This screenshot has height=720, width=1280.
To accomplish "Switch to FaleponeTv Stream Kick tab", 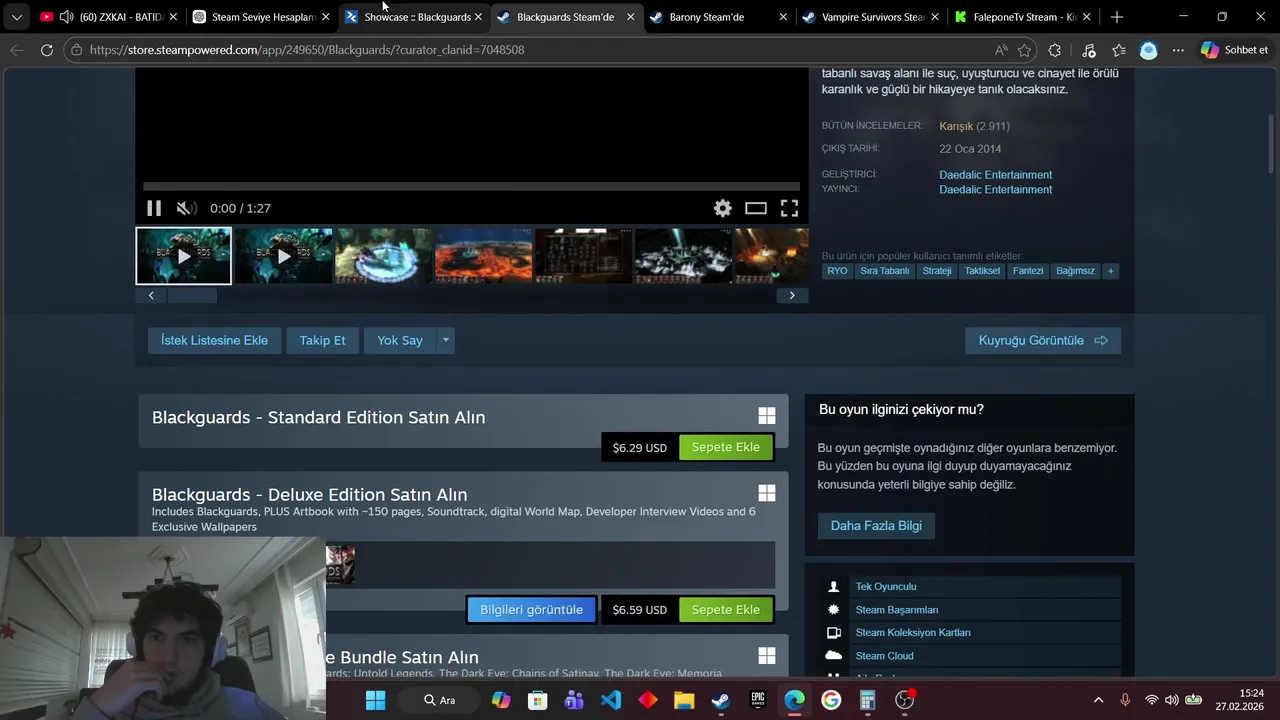I will coord(1024,17).
